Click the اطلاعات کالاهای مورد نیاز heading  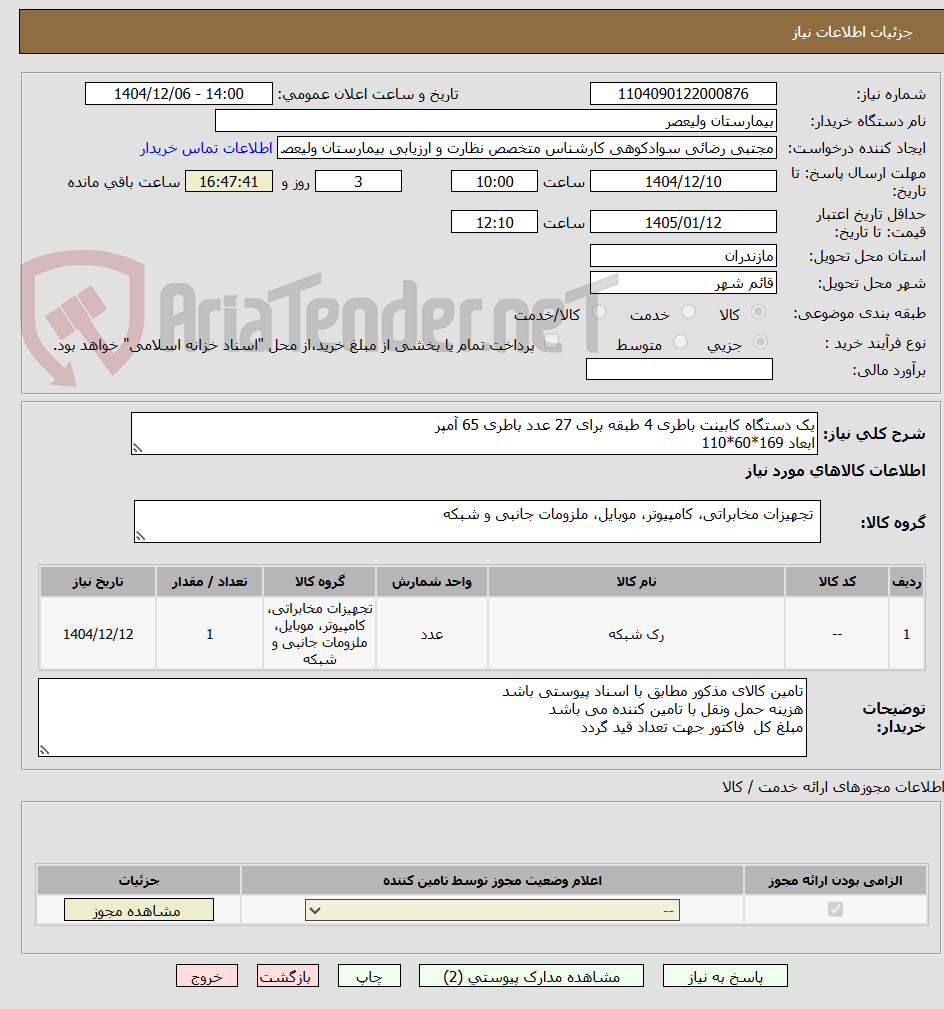point(835,471)
